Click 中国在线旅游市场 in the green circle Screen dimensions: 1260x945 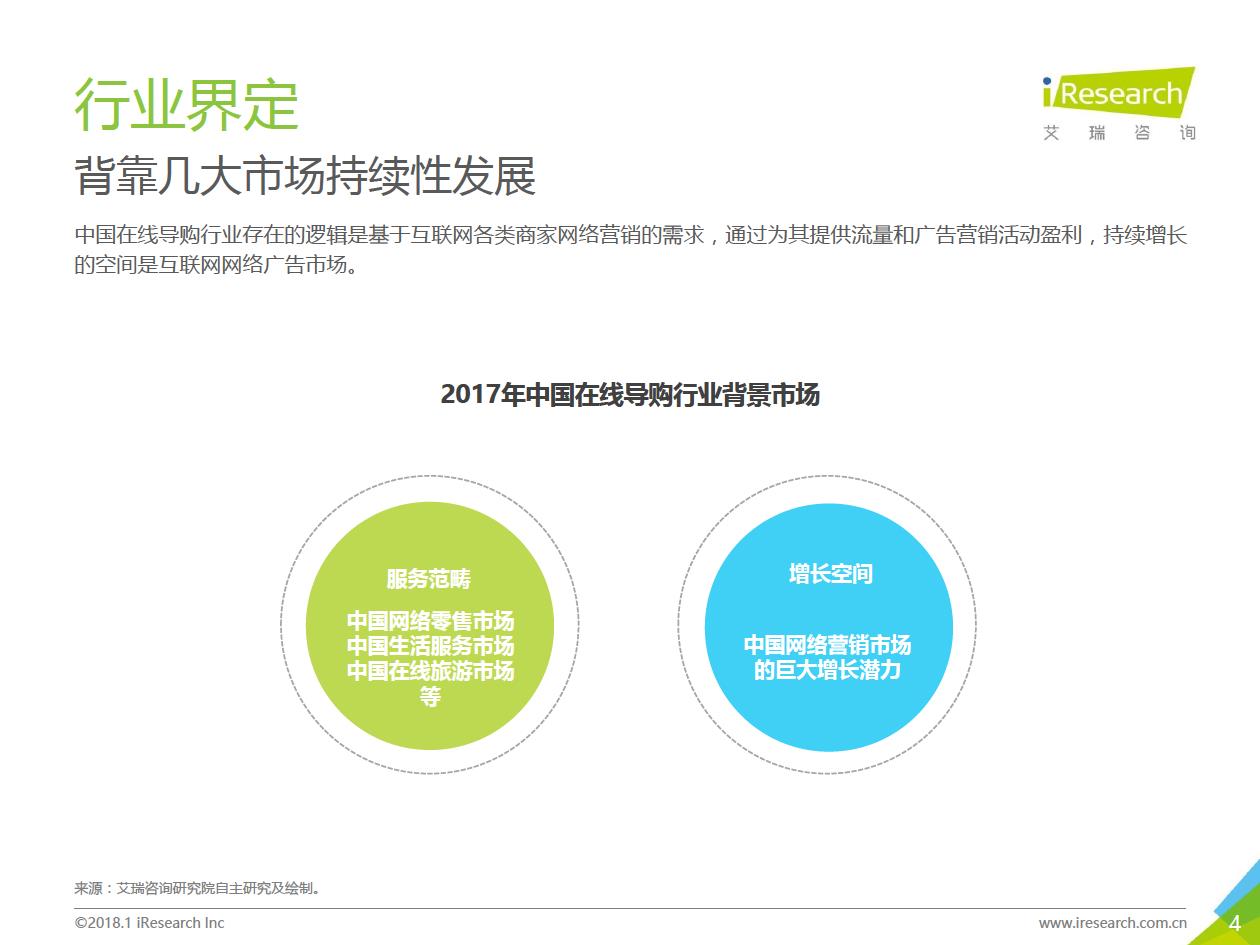(430, 671)
